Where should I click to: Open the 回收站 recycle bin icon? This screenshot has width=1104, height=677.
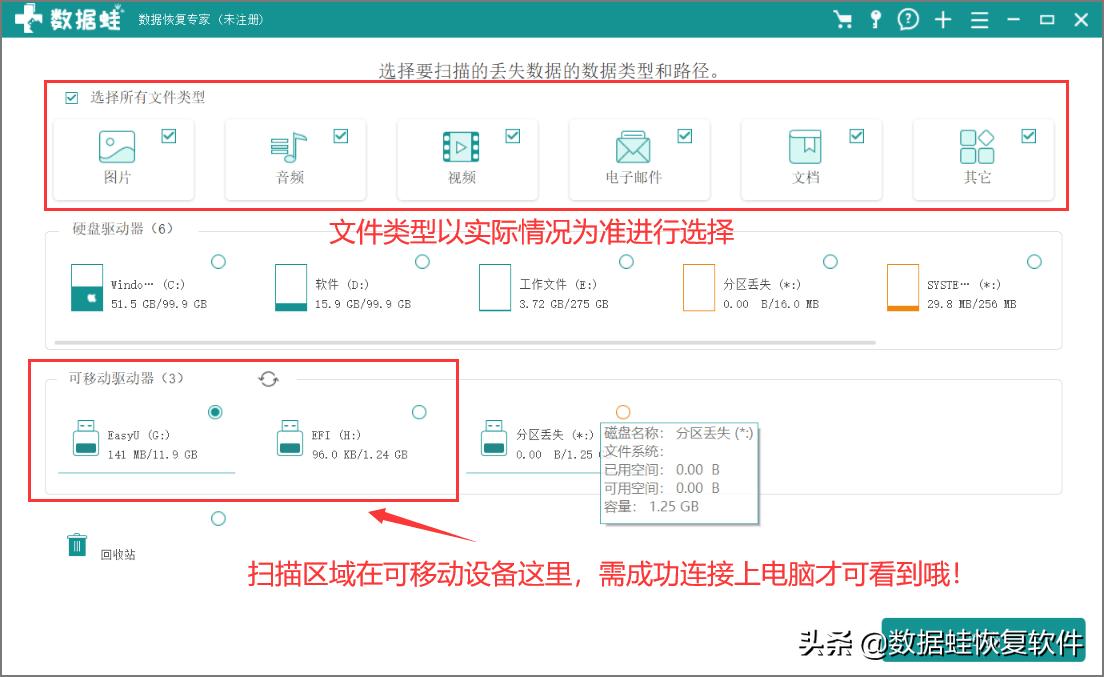[75, 545]
